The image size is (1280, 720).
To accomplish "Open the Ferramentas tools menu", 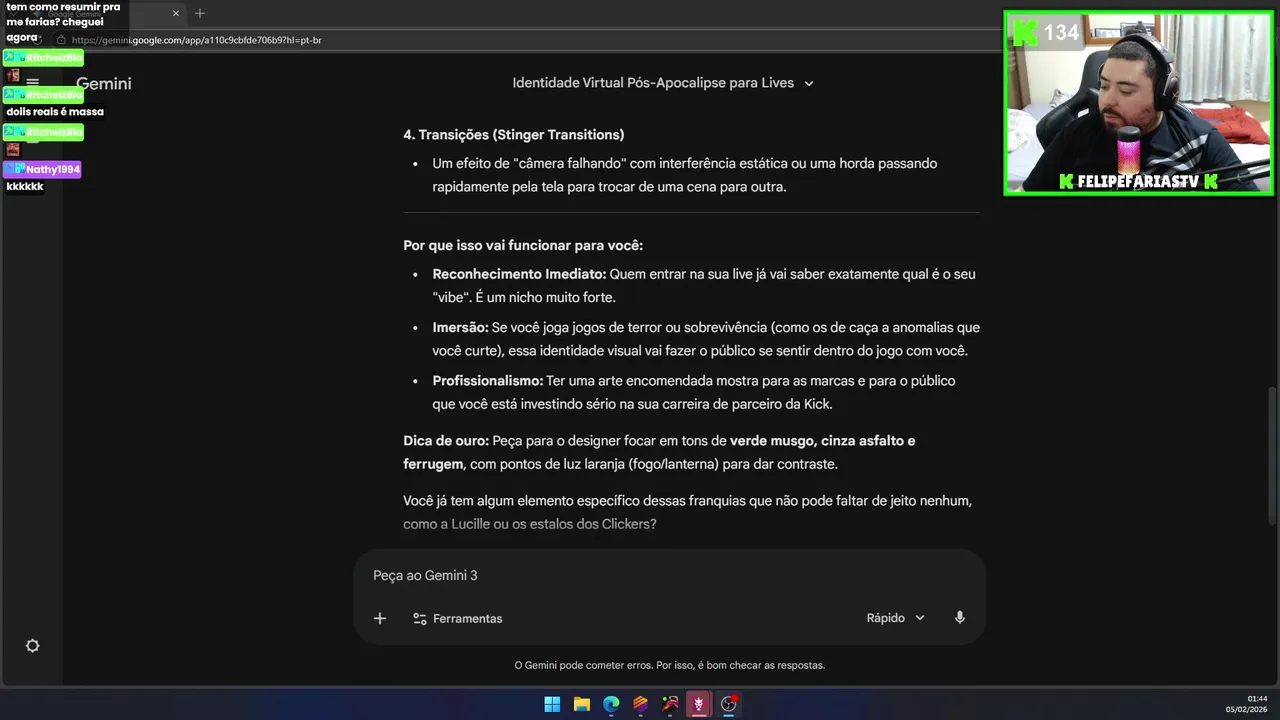I will tap(458, 619).
